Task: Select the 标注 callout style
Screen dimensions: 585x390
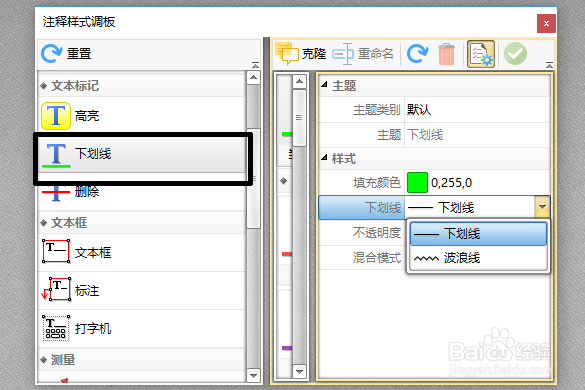Action: pyautogui.click(x=142, y=290)
